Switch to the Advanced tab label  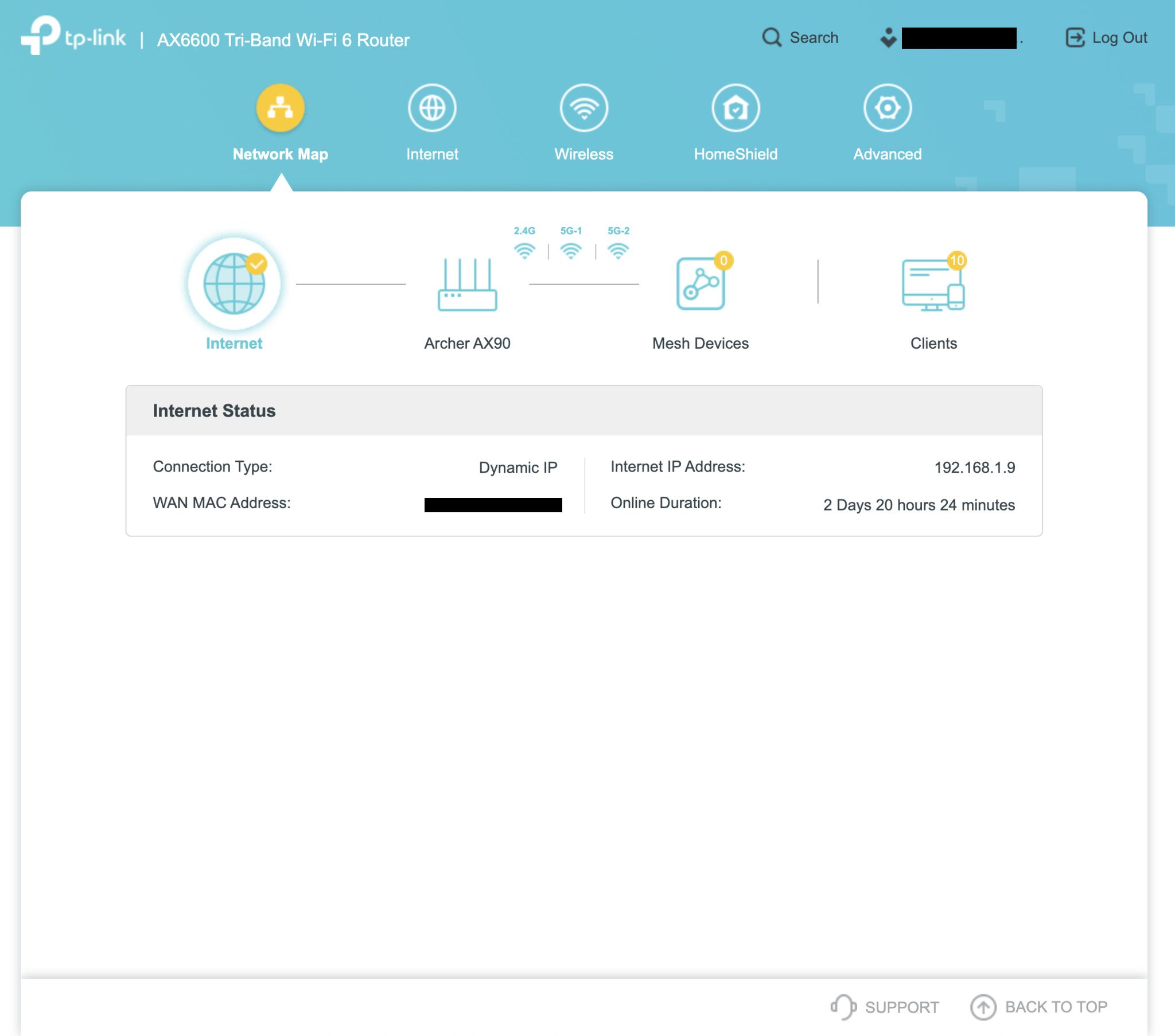[887, 154]
